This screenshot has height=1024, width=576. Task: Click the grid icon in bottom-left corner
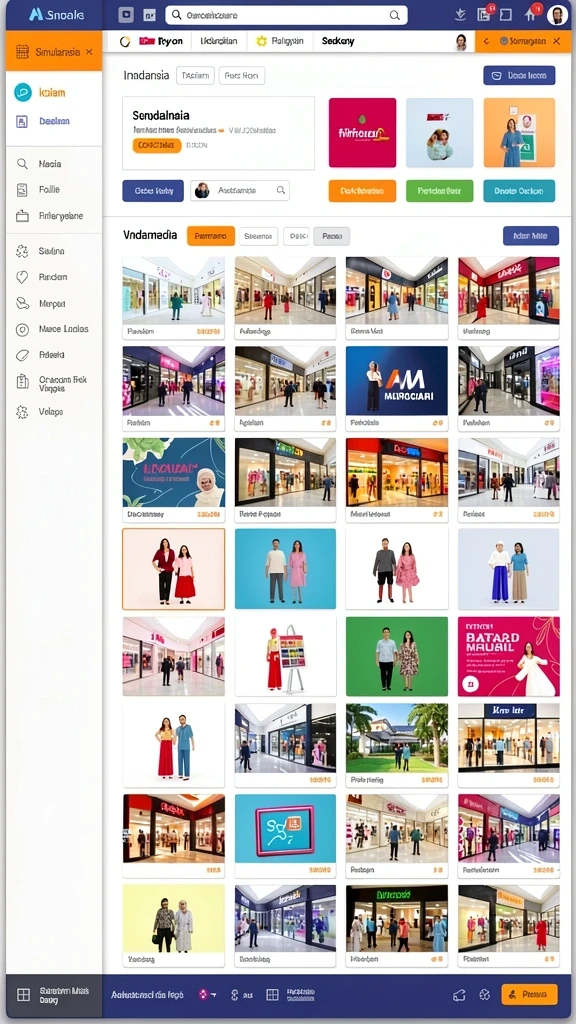pos(24,995)
